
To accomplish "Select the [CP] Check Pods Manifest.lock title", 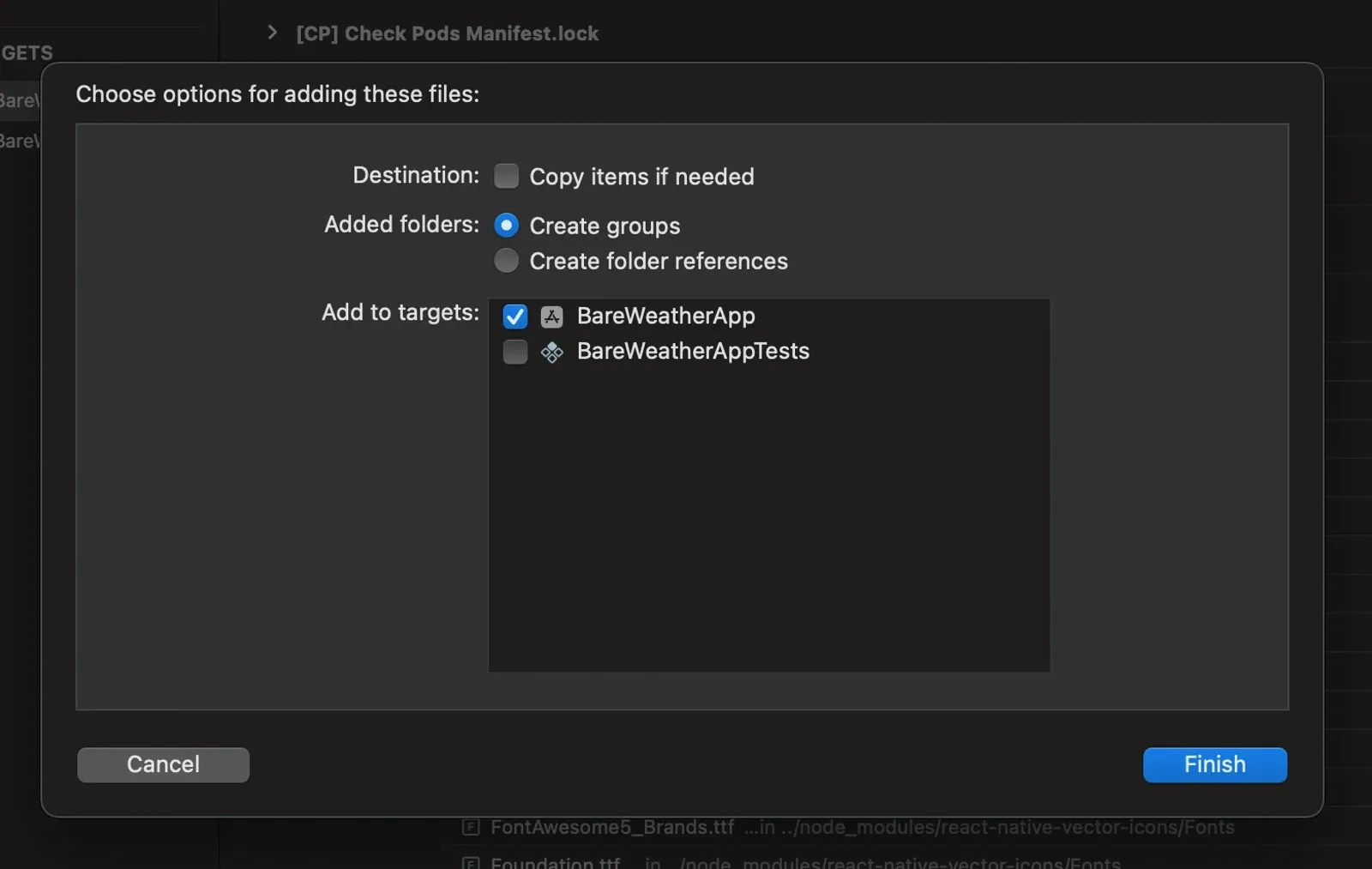I will click(447, 33).
